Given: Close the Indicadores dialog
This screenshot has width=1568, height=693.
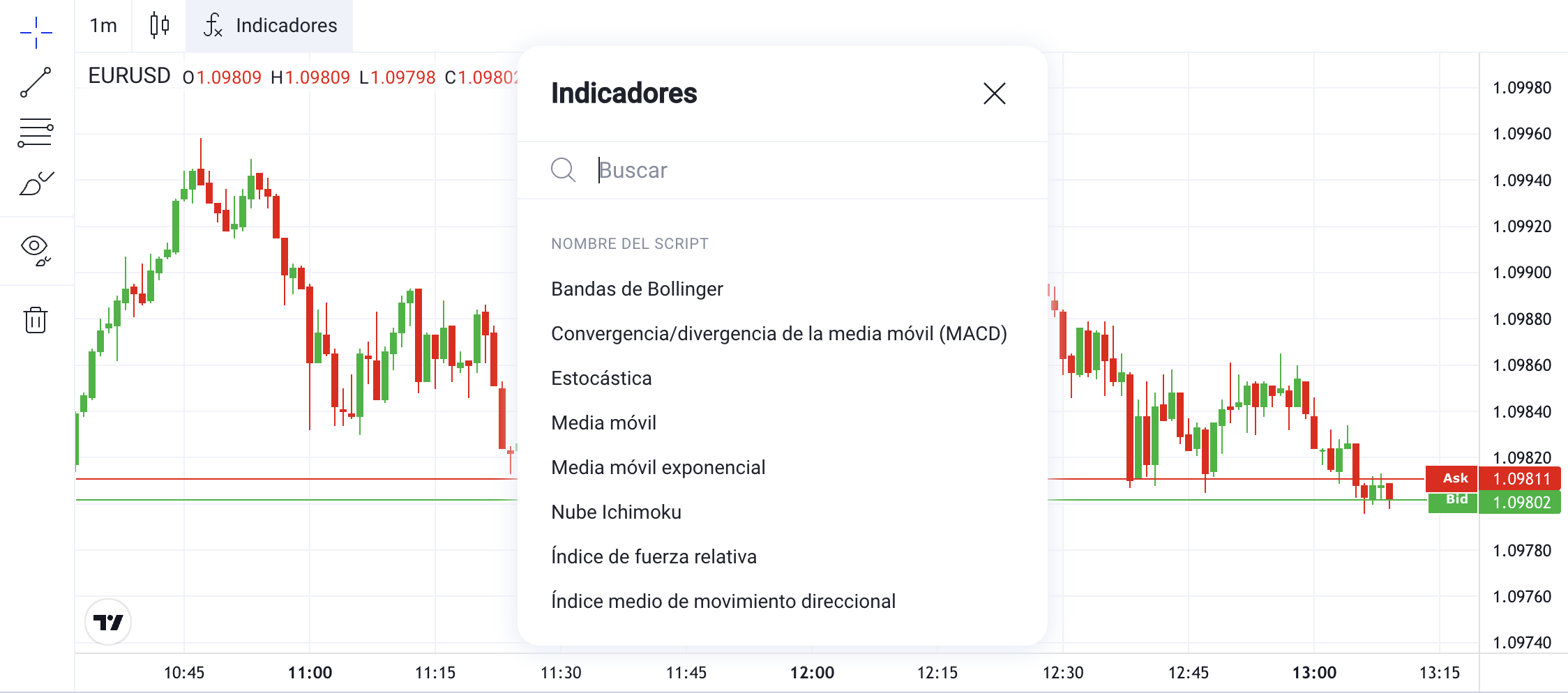Looking at the screenshot, I should point(994,93).
